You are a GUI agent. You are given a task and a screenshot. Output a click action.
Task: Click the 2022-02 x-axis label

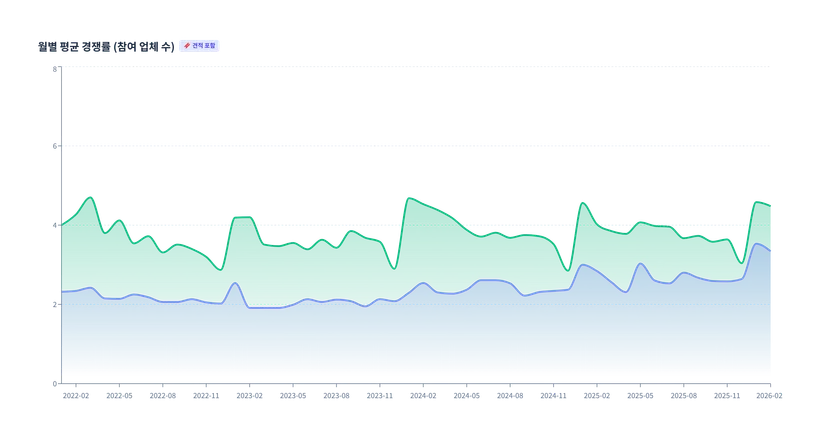(76, 396)
